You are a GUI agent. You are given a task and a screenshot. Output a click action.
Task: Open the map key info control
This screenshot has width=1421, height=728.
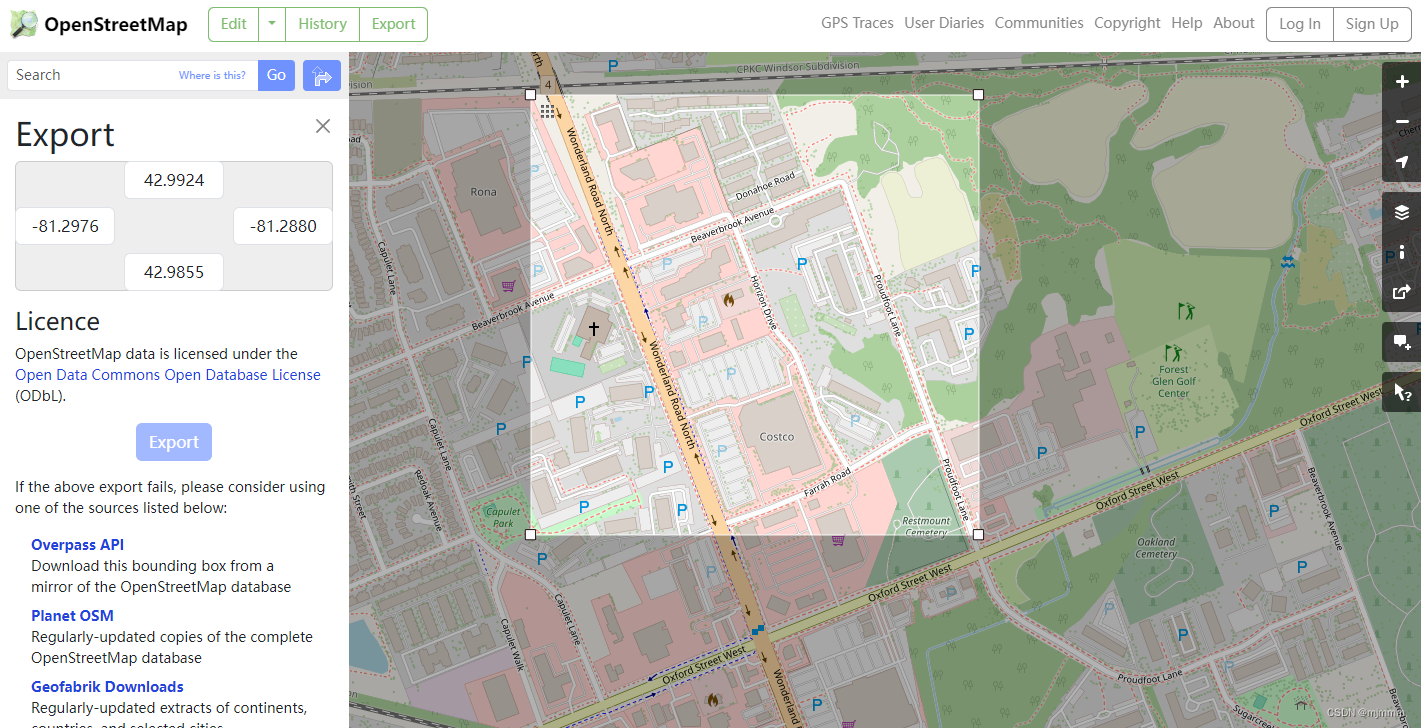click(1402, 252)
